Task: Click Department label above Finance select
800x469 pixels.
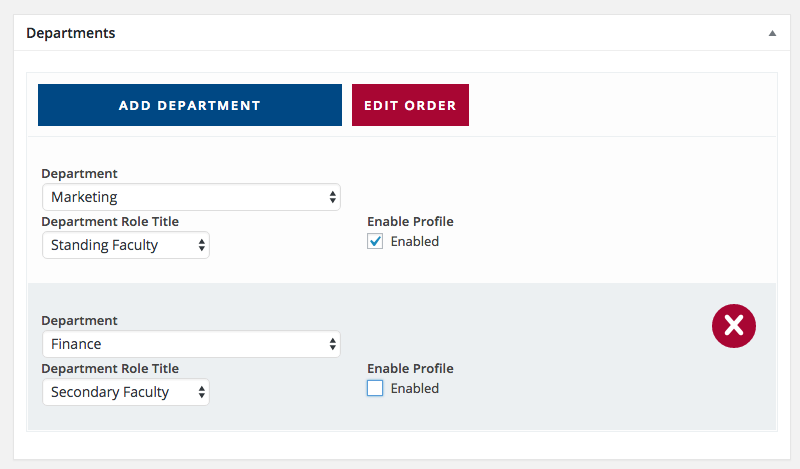Action: pos(80,320)
